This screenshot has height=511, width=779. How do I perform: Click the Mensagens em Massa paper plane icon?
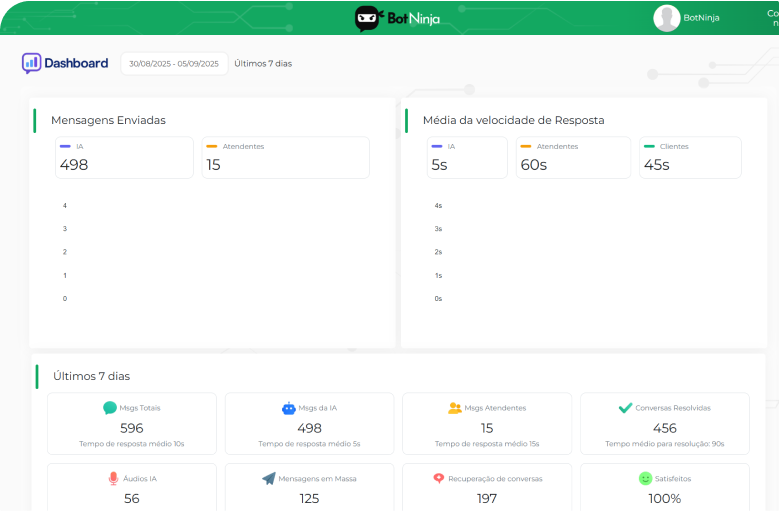point(268,479)
